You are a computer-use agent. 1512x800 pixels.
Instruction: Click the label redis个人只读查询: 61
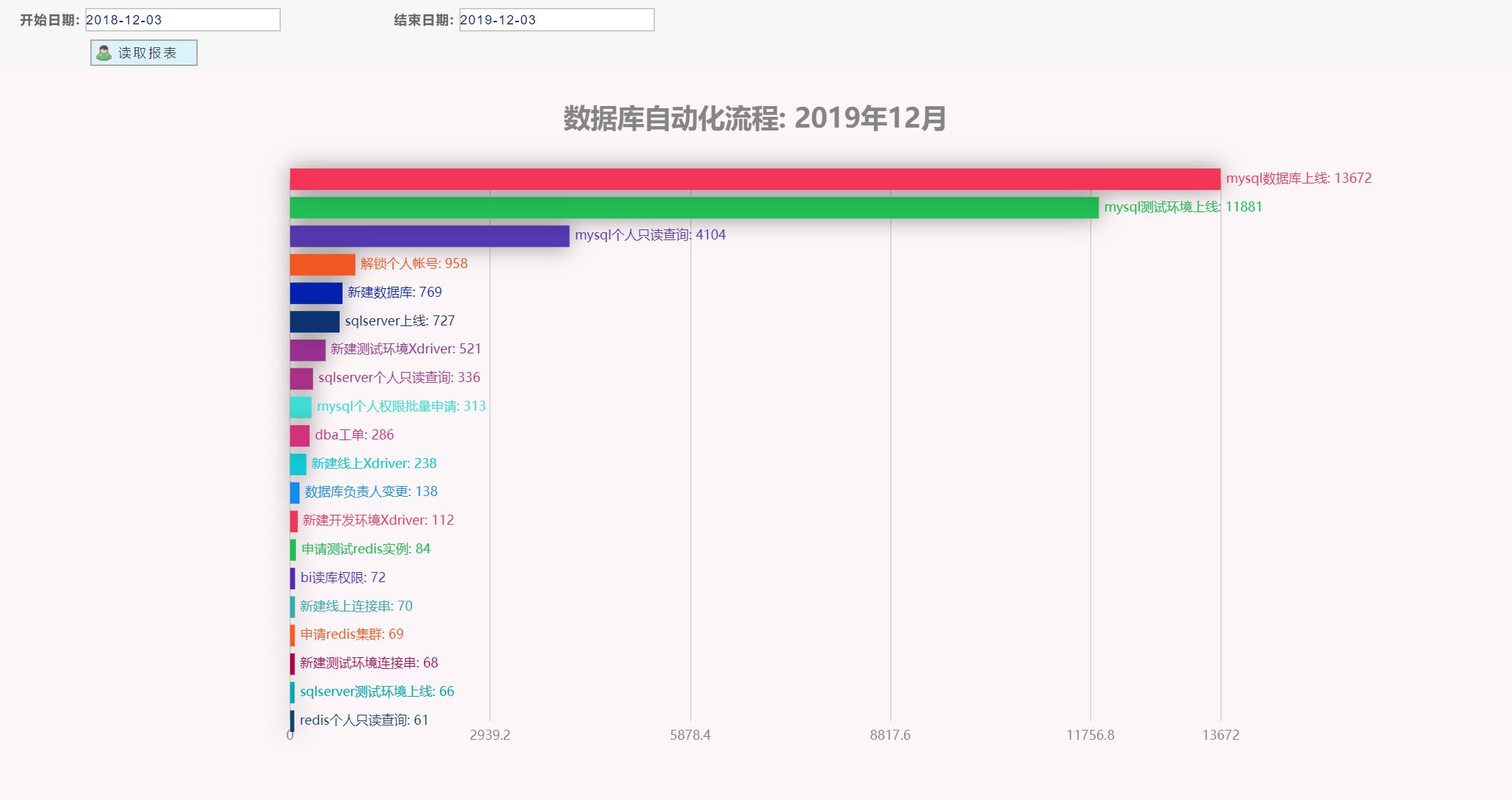[364, 720]
